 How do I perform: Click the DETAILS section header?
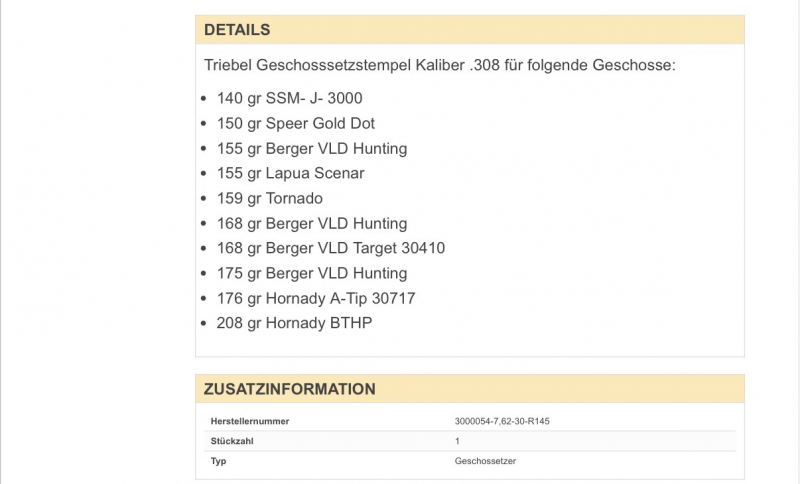(x=237, y=30)
